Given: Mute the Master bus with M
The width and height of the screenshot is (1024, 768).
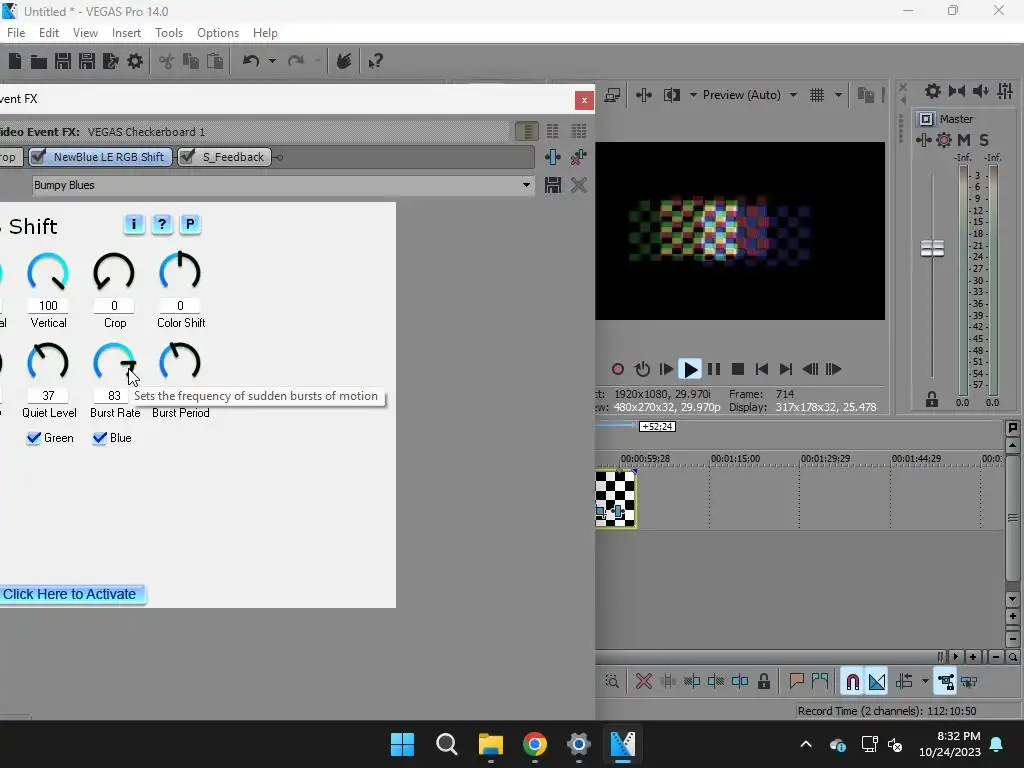Looking at the screenshot, I should click(964, 140).
